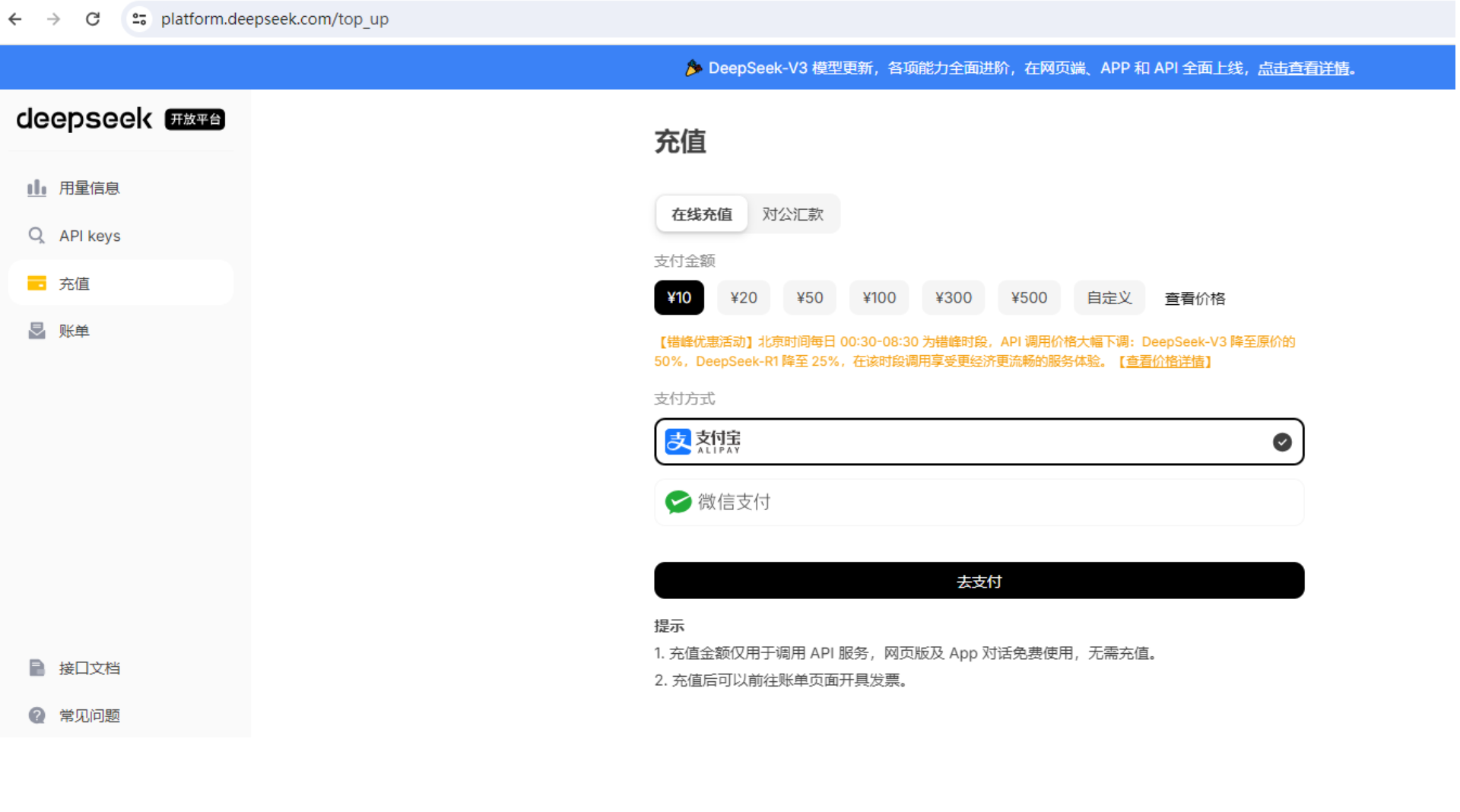Select the ¥300 amount
1460x812 pixels.
954,297
